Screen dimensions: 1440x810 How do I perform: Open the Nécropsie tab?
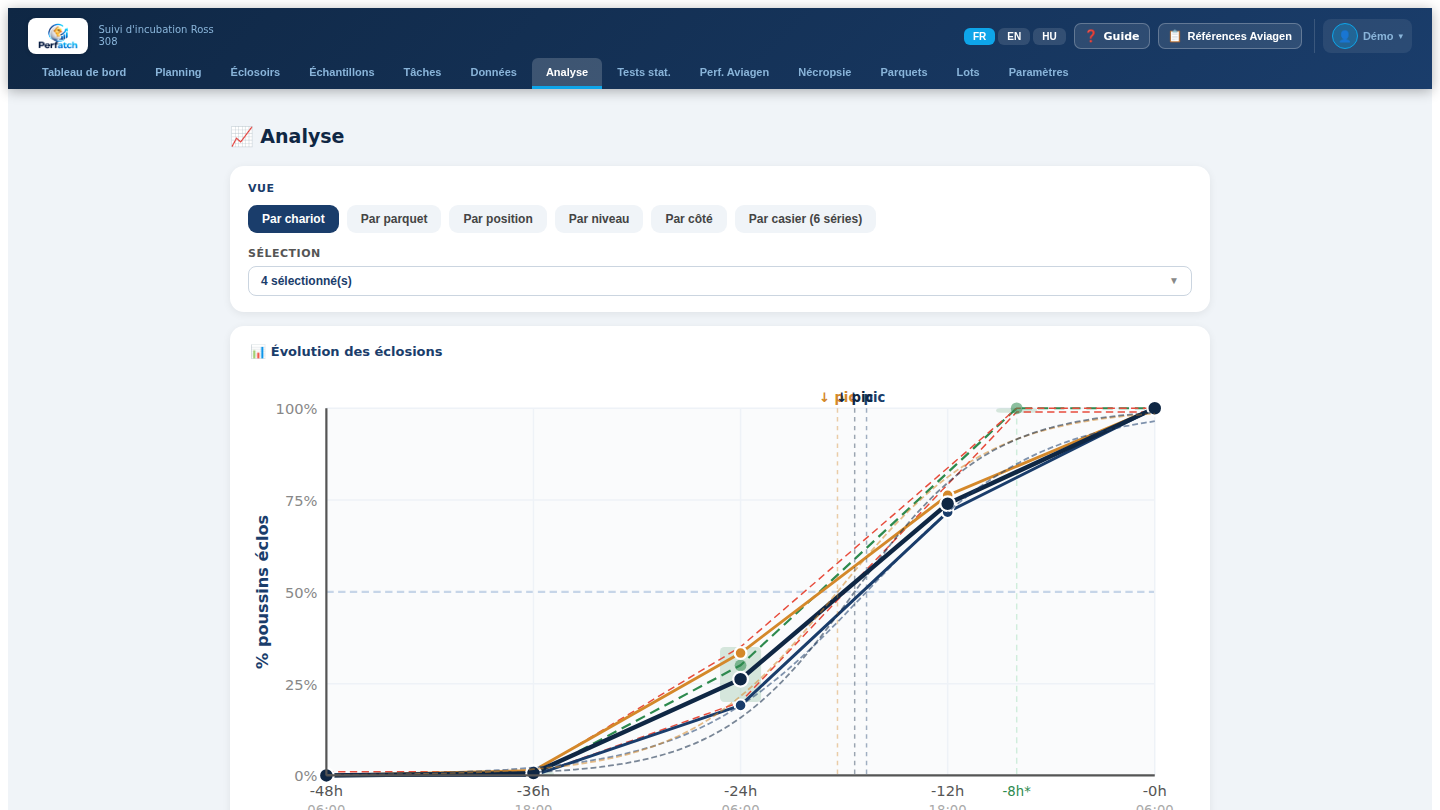coord(825,72)
